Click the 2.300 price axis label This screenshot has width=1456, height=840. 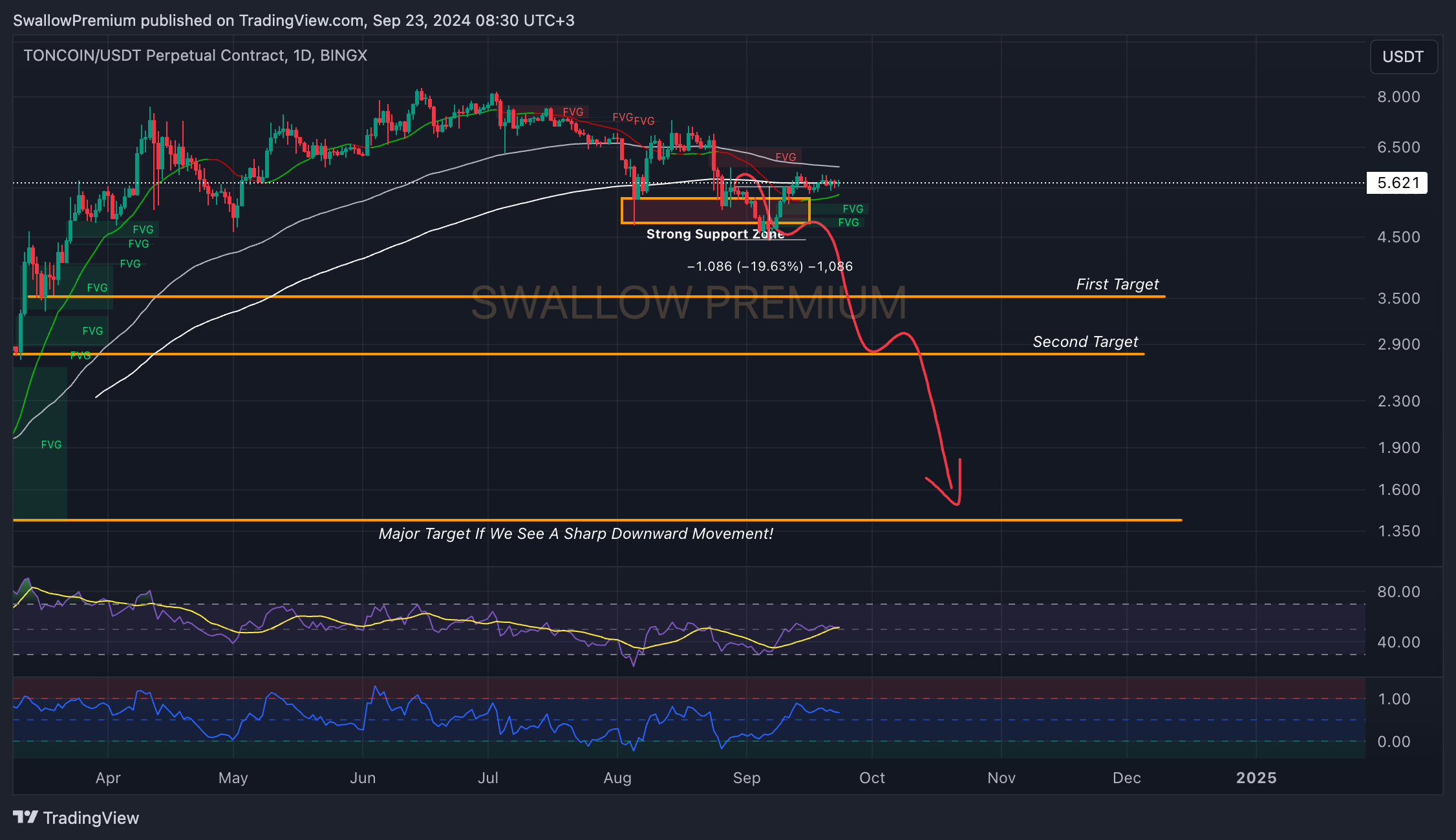click(x=1398, y=401)
